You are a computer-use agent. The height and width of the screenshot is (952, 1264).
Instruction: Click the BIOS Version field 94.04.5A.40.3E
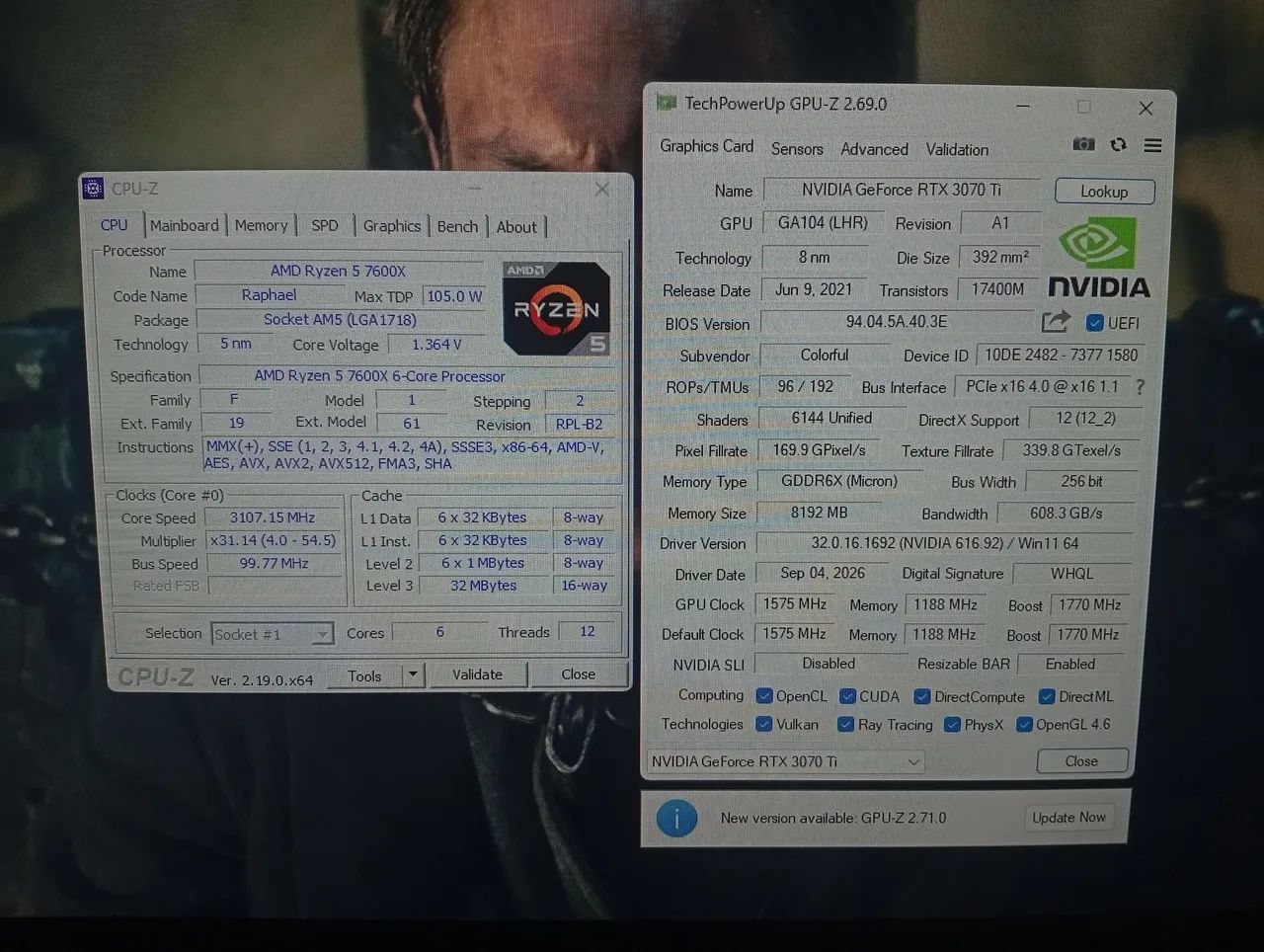tap(896, 322)
